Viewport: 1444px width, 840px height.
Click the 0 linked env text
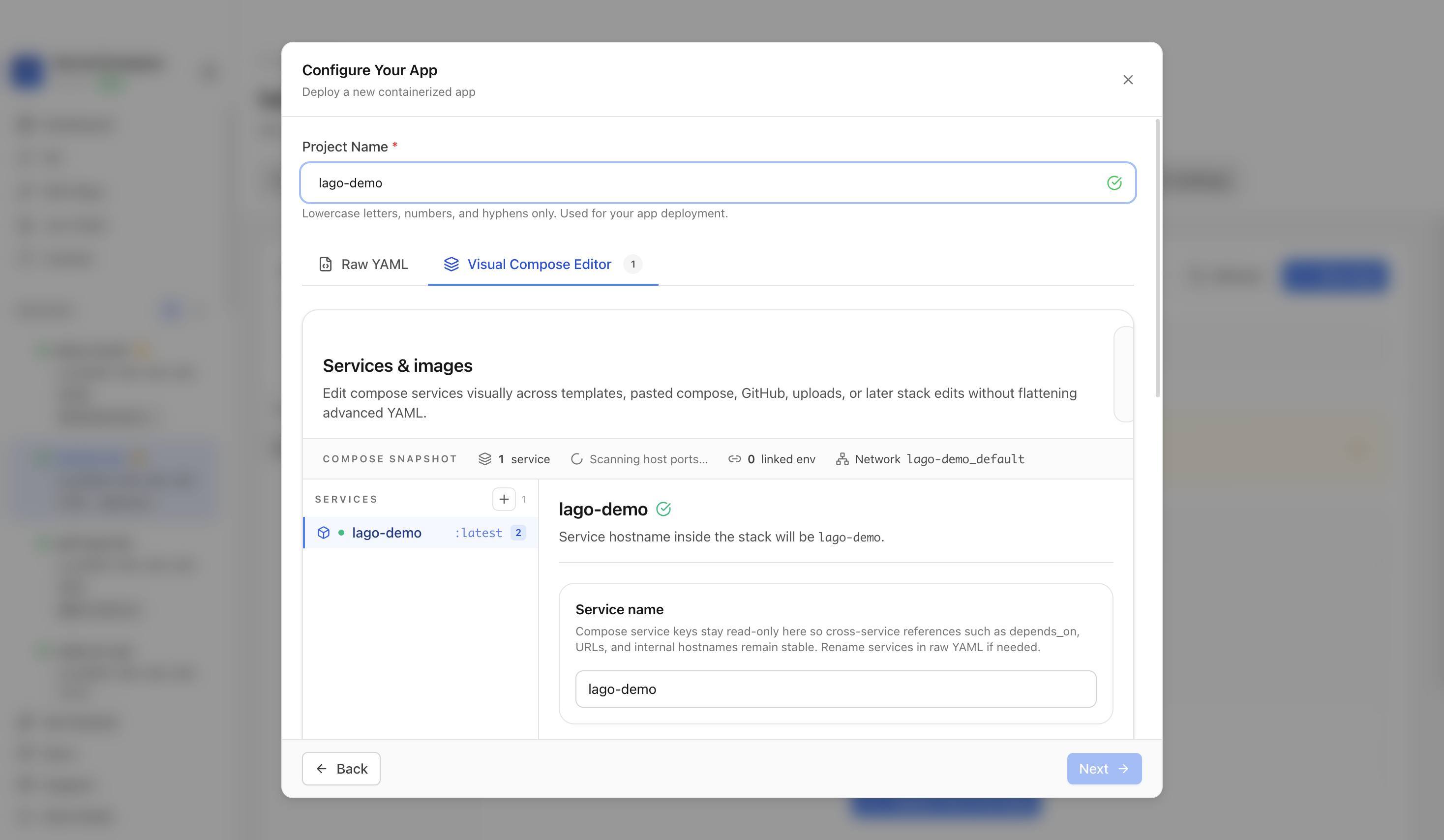point(781,459)
